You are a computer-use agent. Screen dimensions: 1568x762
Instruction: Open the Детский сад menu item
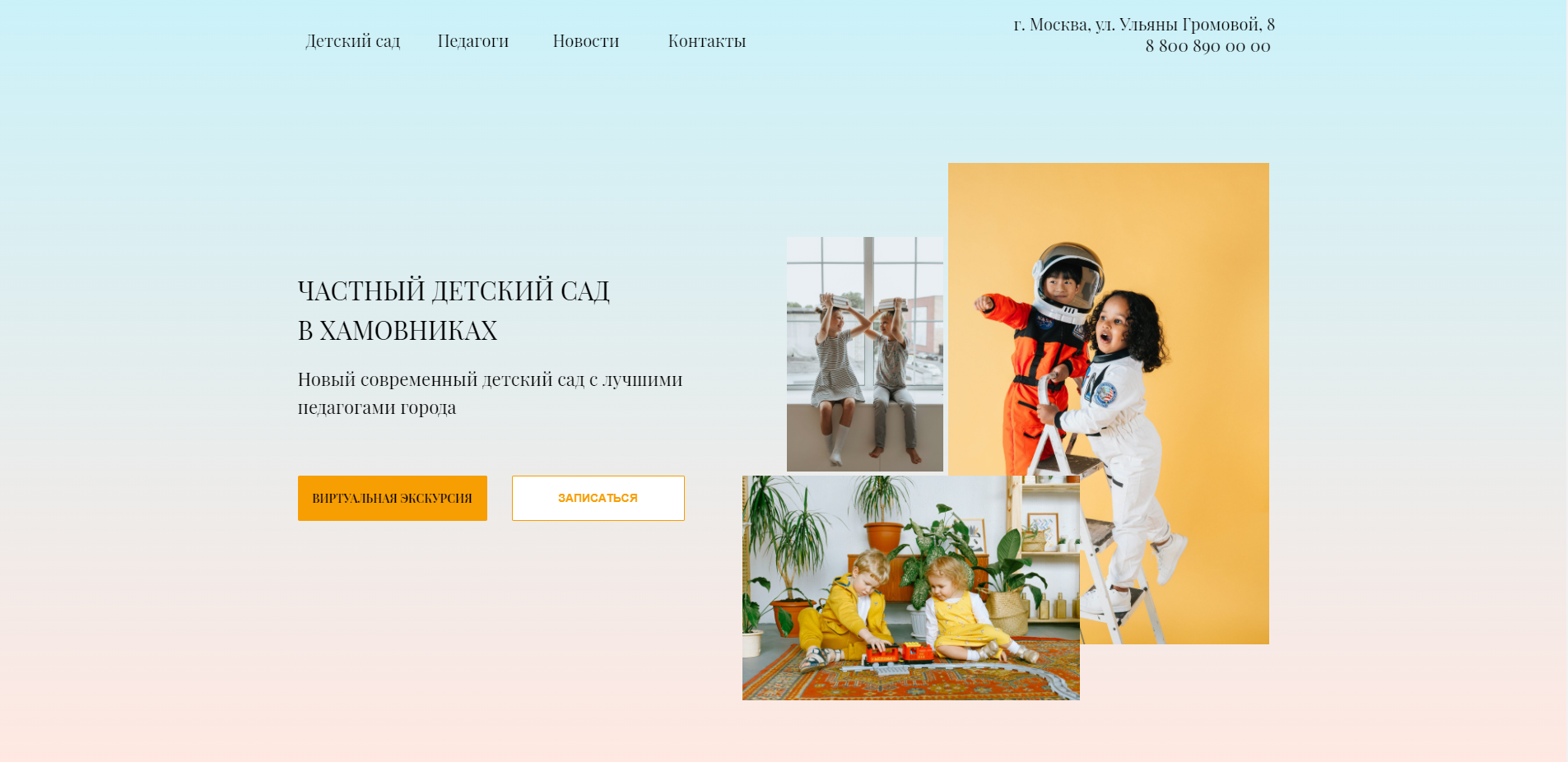coord(352,41)
